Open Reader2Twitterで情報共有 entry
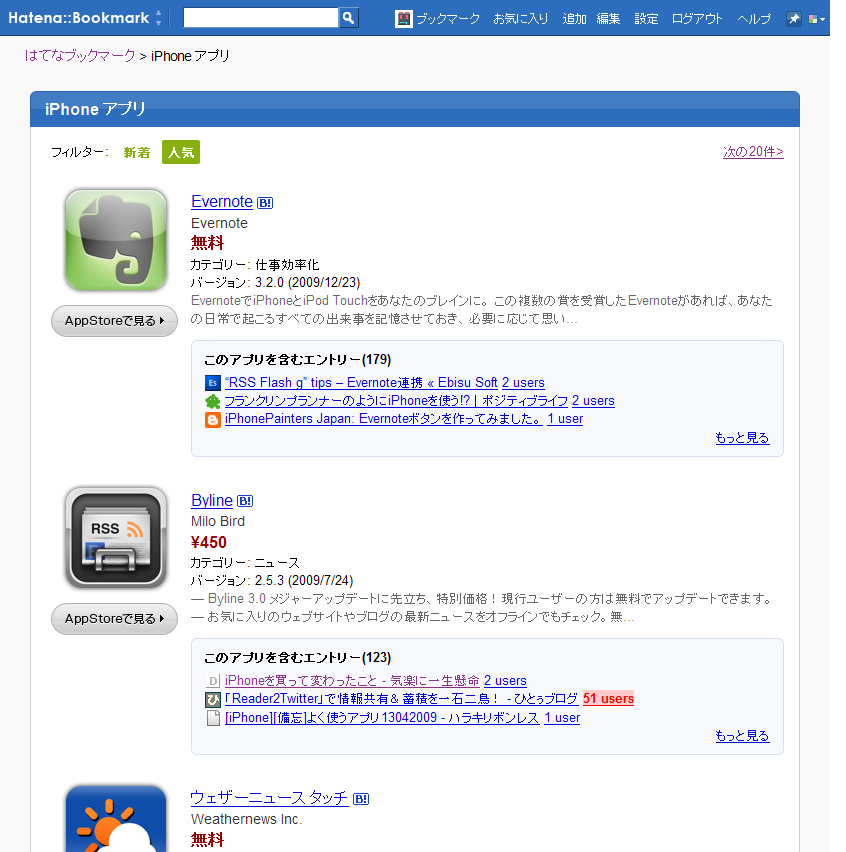846x852 pixels. coord(402,699)
